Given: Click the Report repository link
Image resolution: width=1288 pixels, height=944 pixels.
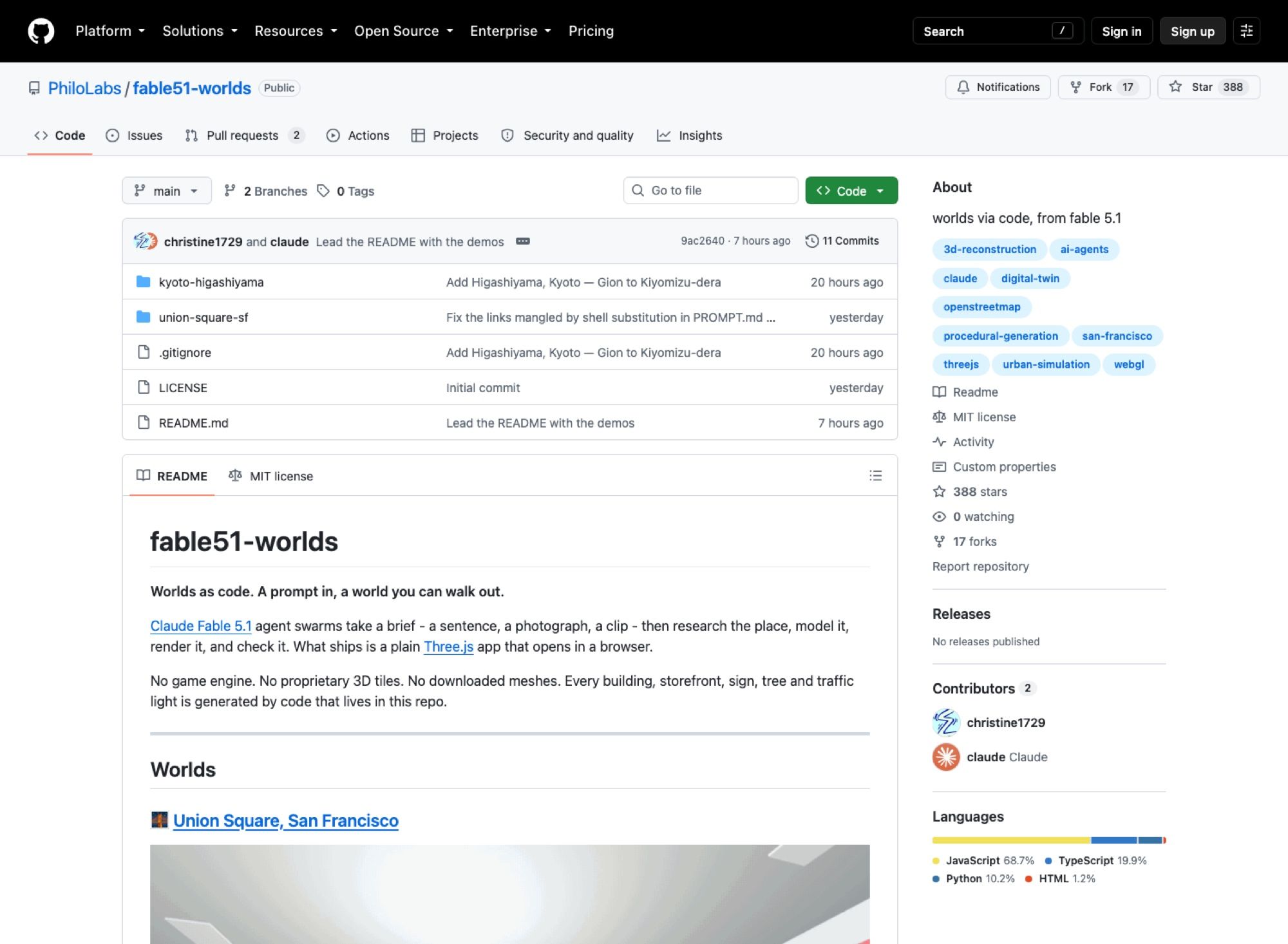Looking at the screenshot, I should click(x=980, y=567).
